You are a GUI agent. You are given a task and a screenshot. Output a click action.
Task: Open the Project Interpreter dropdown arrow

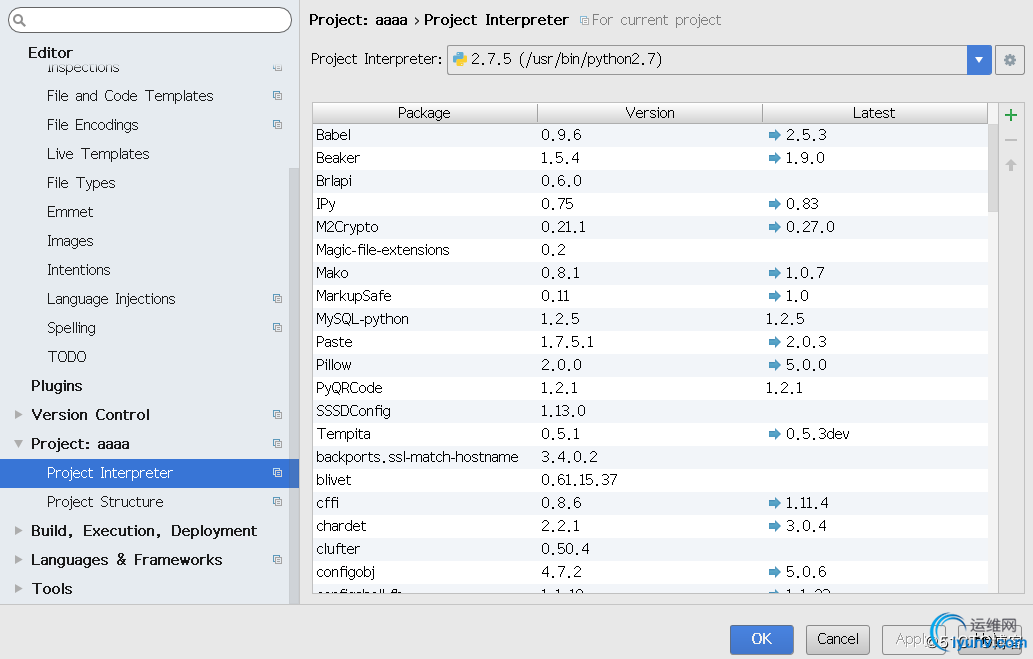[x=979, y=60]
